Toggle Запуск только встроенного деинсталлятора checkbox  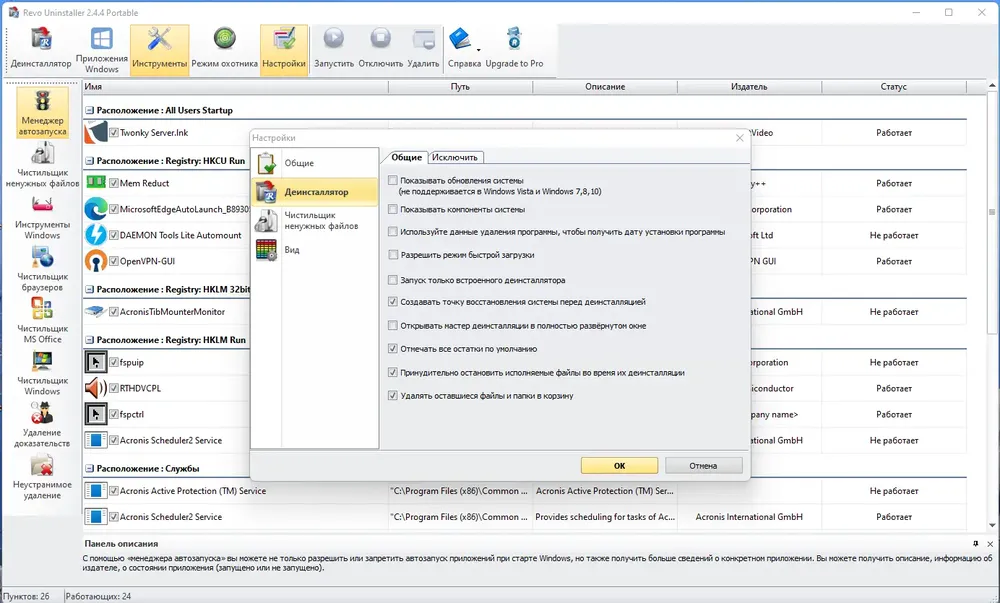tap(393, 280)
